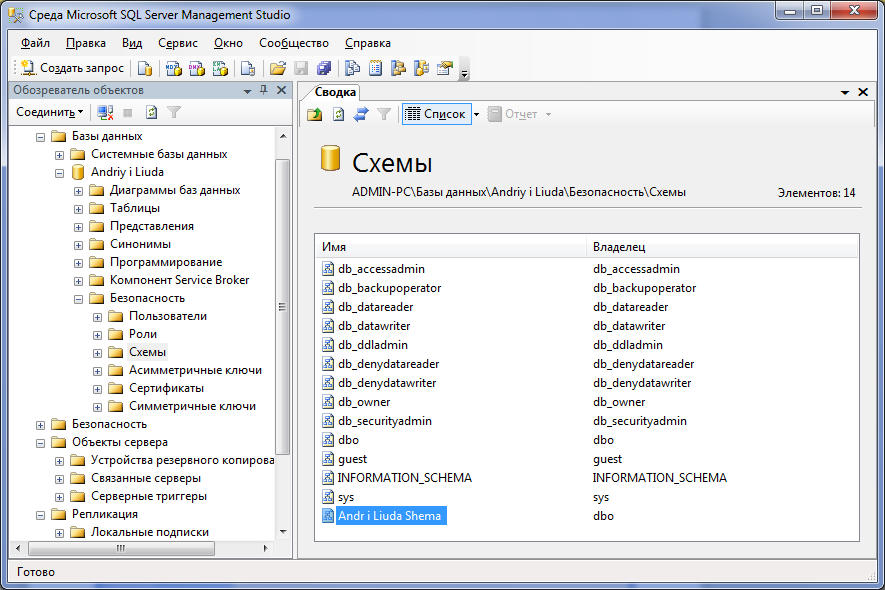Refresh the Summary page list
This screenshot has height=590, width=885.
coord(338,115)
